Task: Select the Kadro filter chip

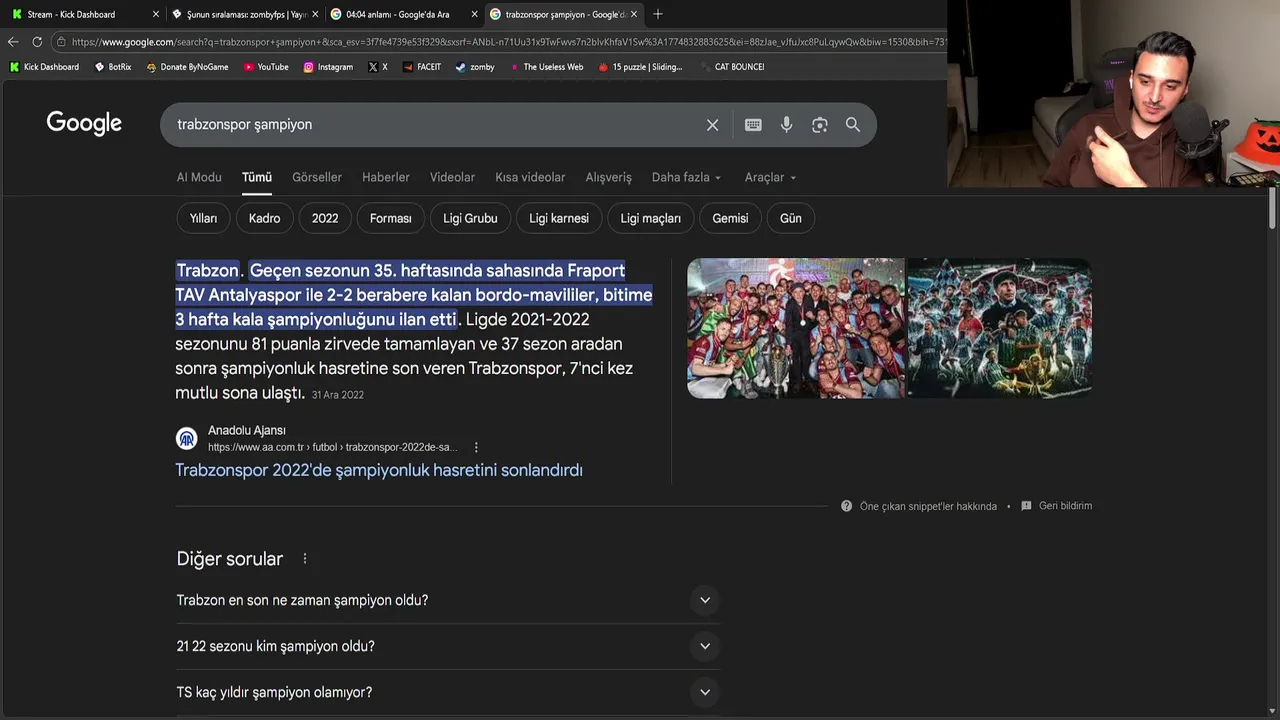Action: [x=265, y=218]
